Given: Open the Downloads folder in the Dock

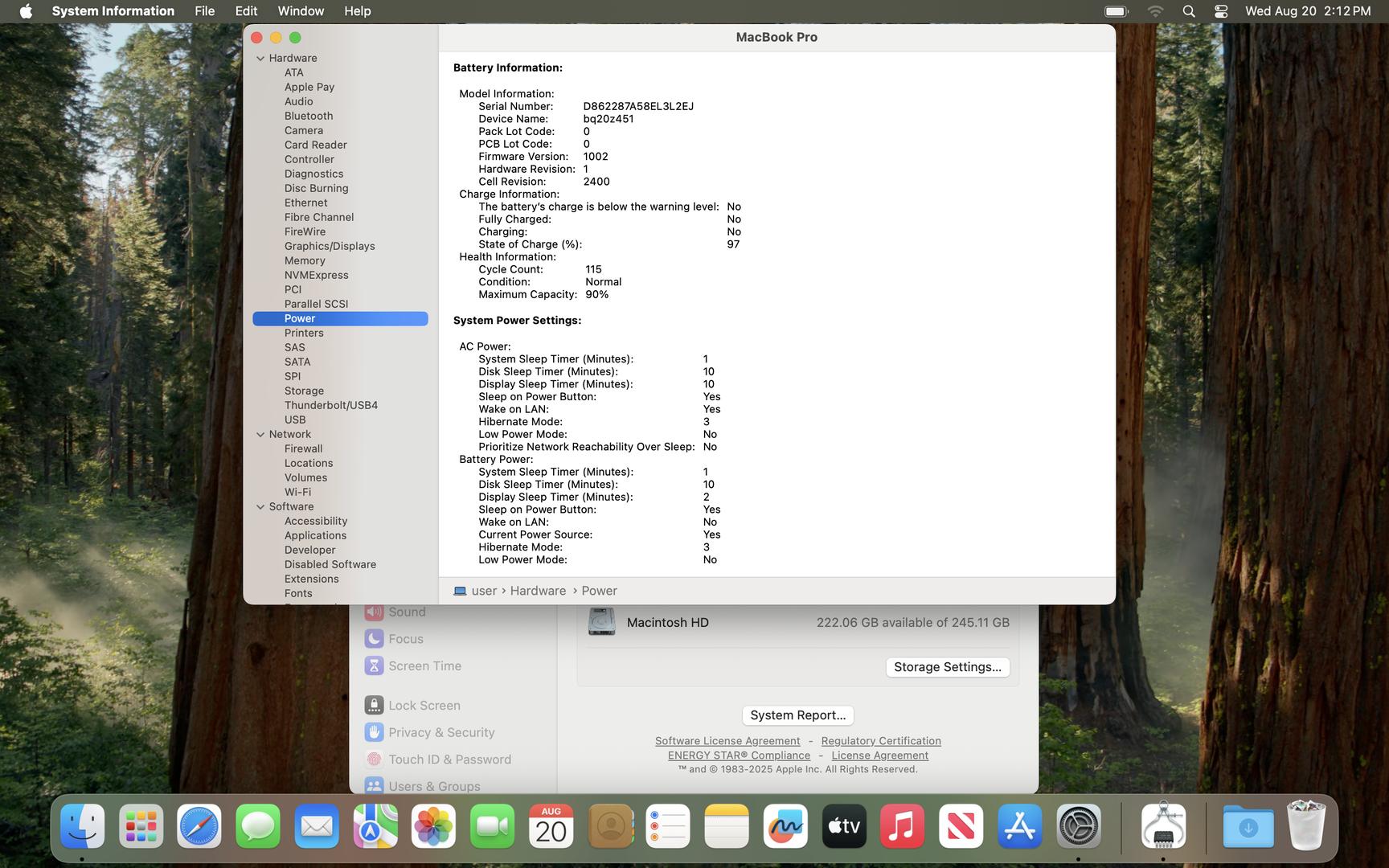Looking at the screenshot, I should tap(1248, 826).
